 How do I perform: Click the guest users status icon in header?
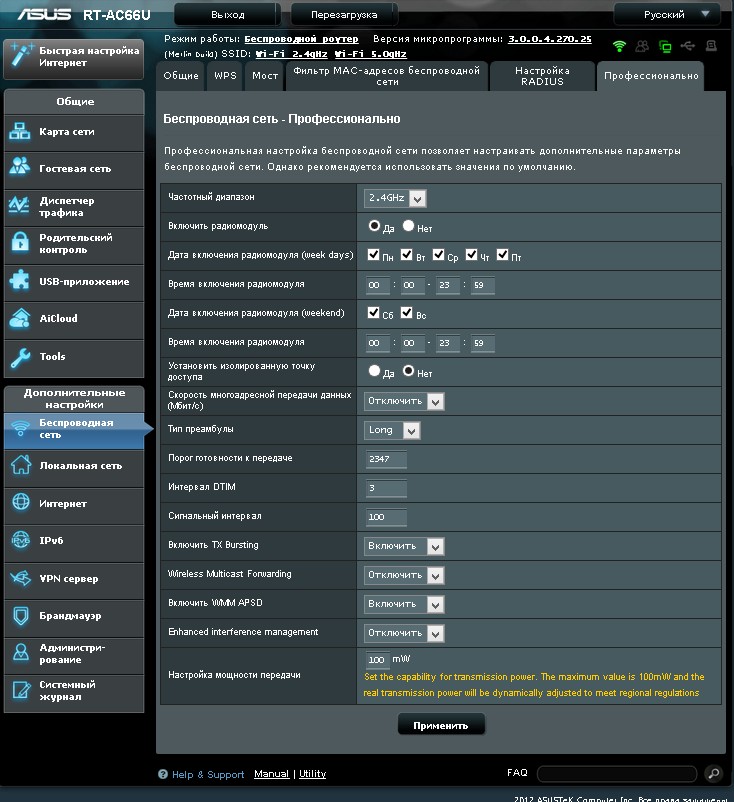pos(642,46)
